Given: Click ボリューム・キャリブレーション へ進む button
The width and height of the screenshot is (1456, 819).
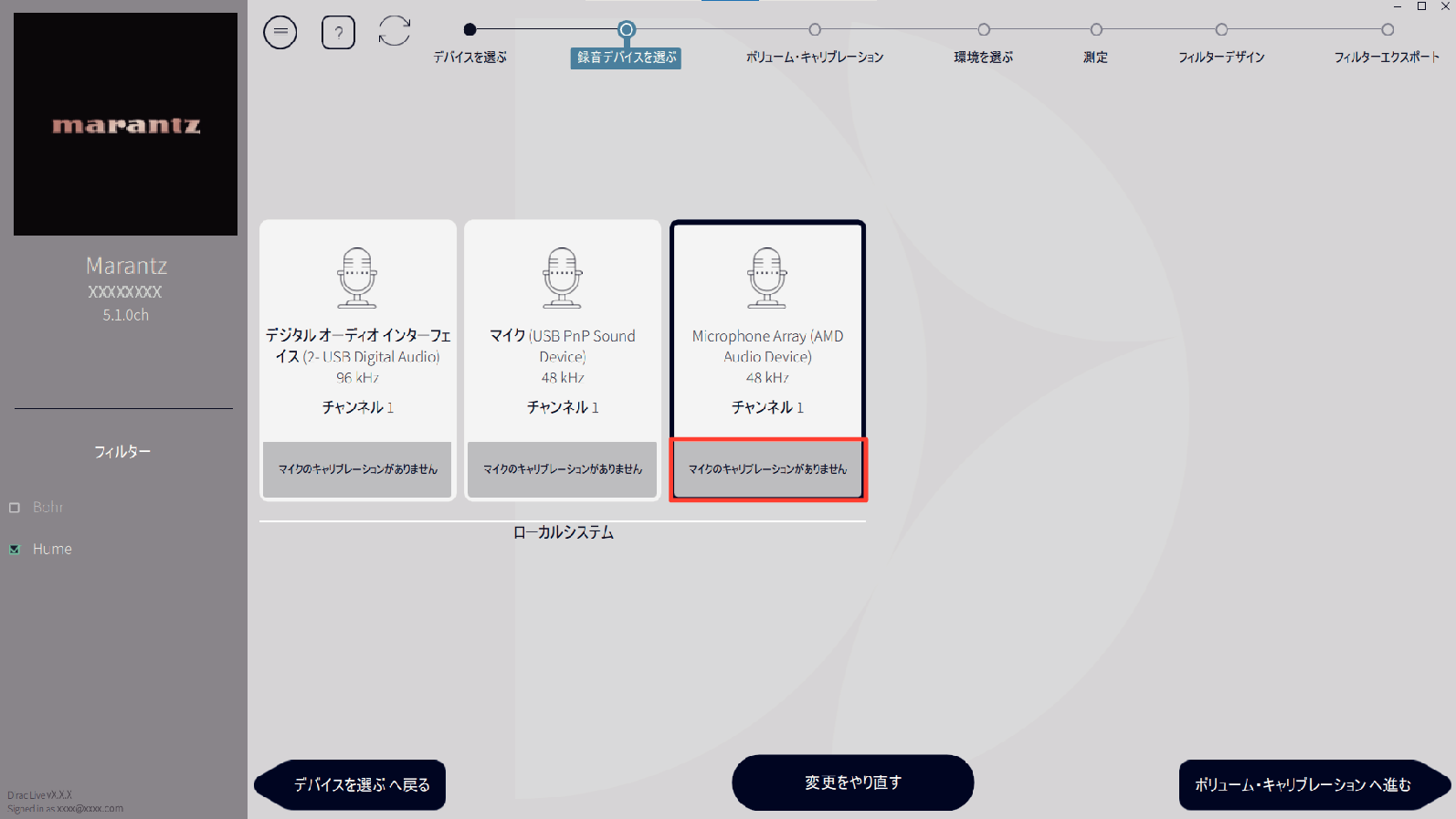Looking at the screenshot, I should (1314, 785).
